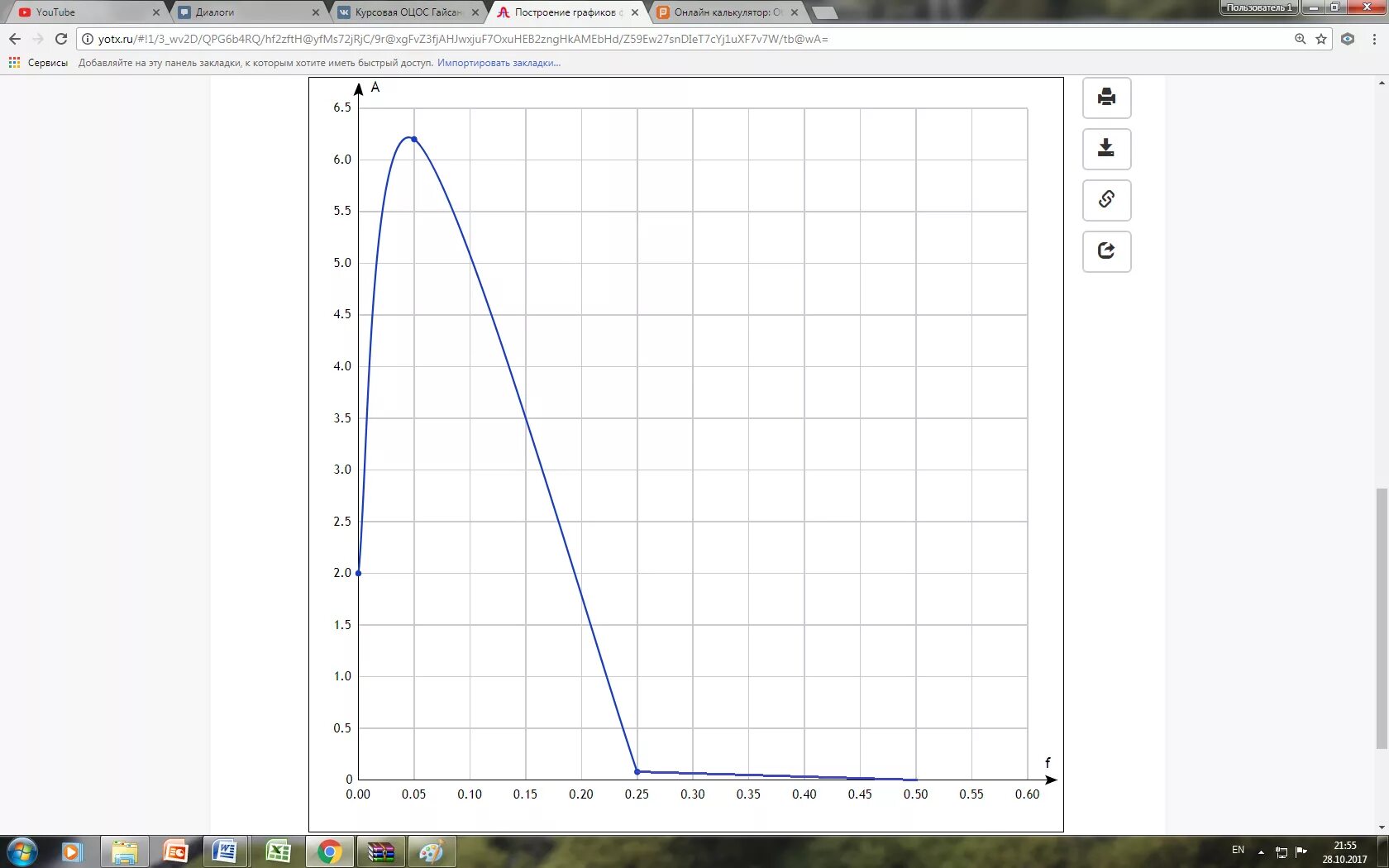Viewport: 1389px width, 868px height.
Task: Download the graph image
Action: [1106, 149]
